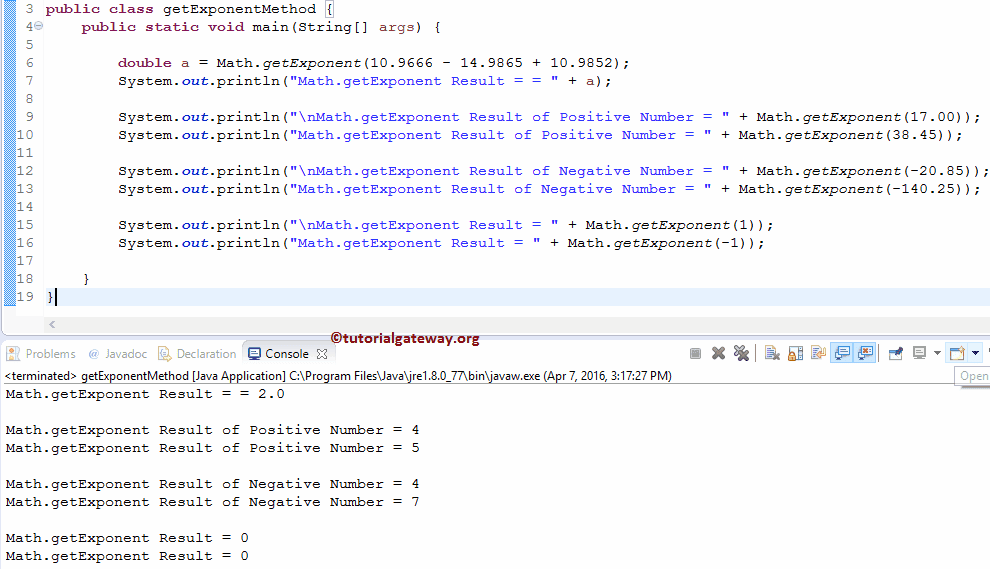Click the Display Selected Console monitor icon
This screenshot has width=990, height=569.
919,354
